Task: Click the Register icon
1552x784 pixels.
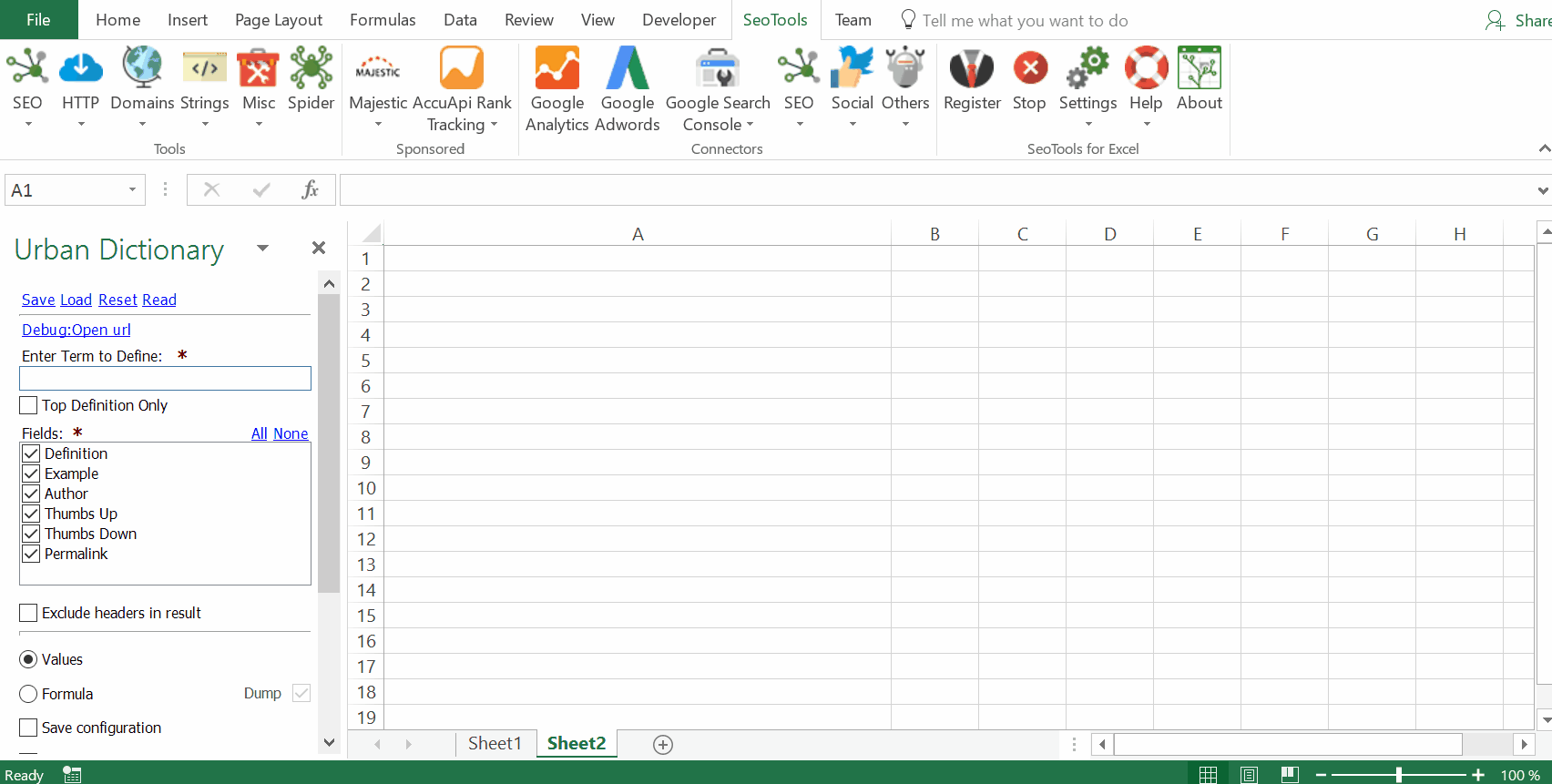Action: (x=972, y=68)
